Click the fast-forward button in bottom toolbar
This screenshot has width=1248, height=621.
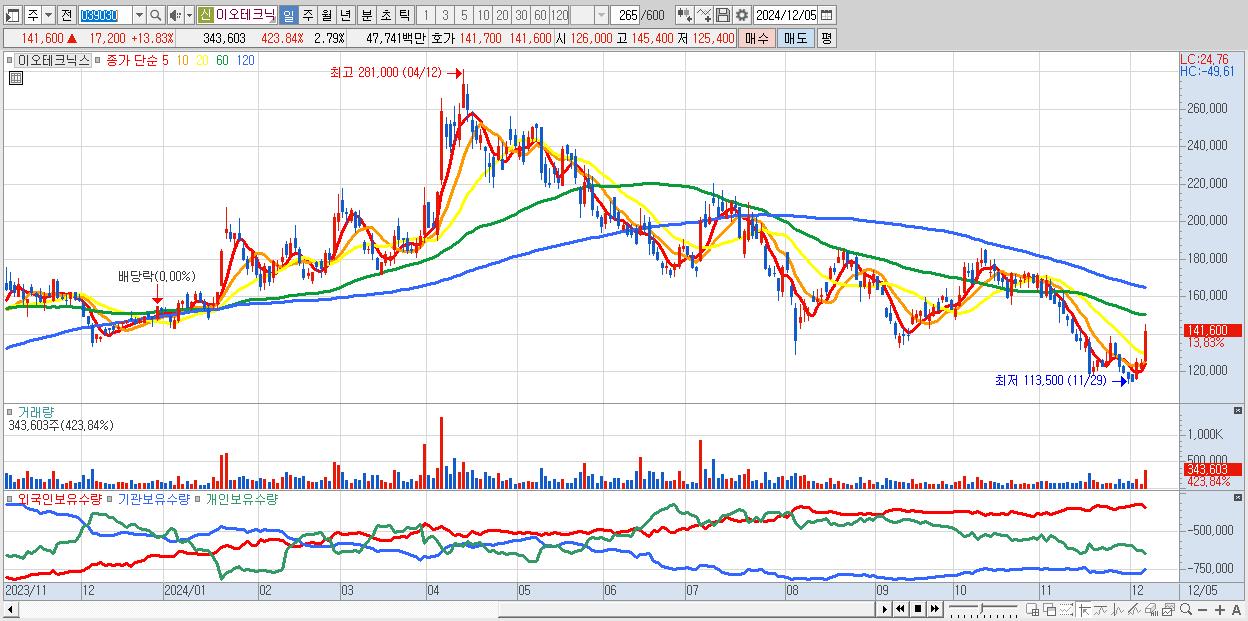934,609
